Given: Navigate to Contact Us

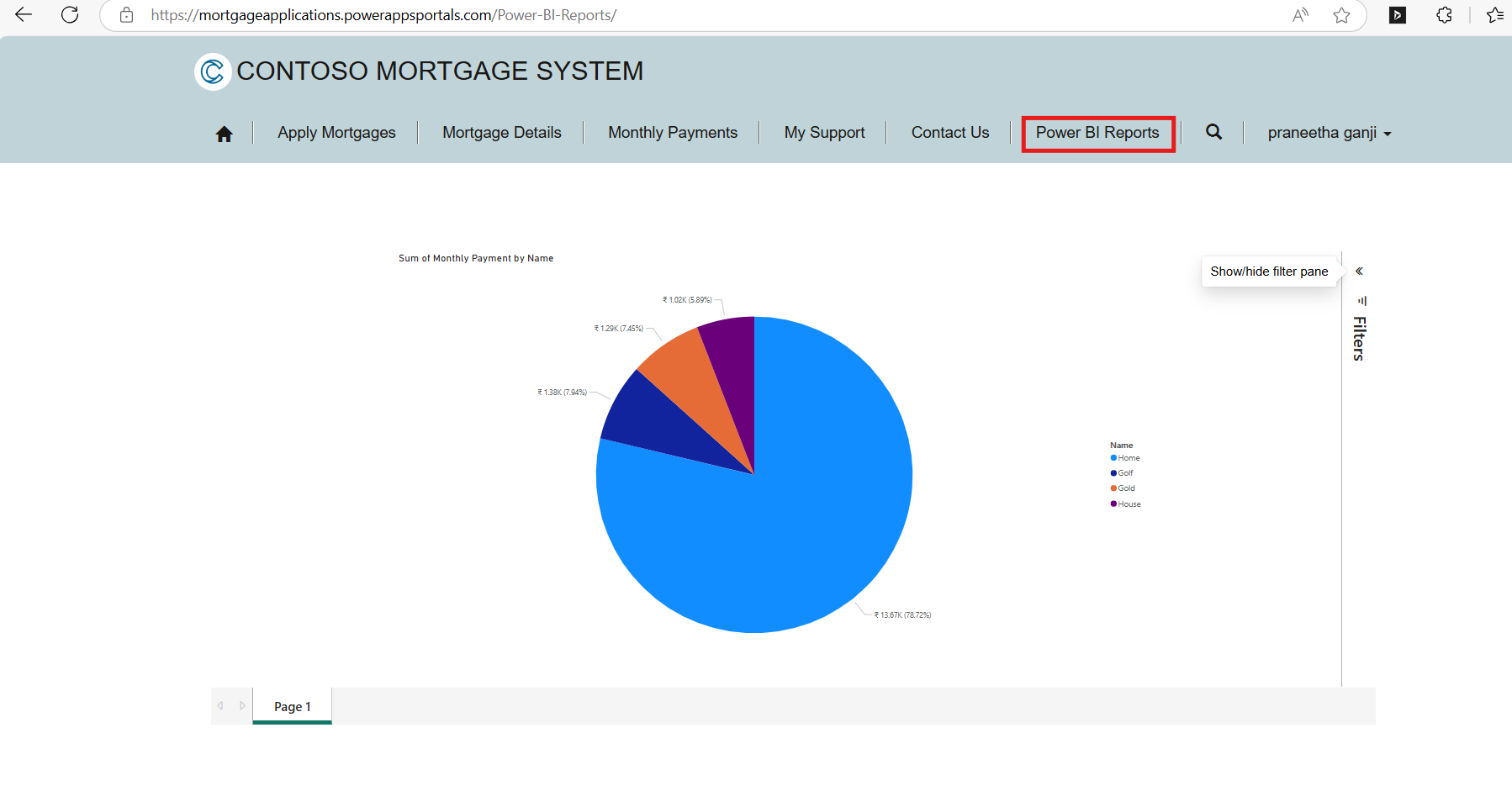Looking at the screenshot, I should tap(949, 133).
